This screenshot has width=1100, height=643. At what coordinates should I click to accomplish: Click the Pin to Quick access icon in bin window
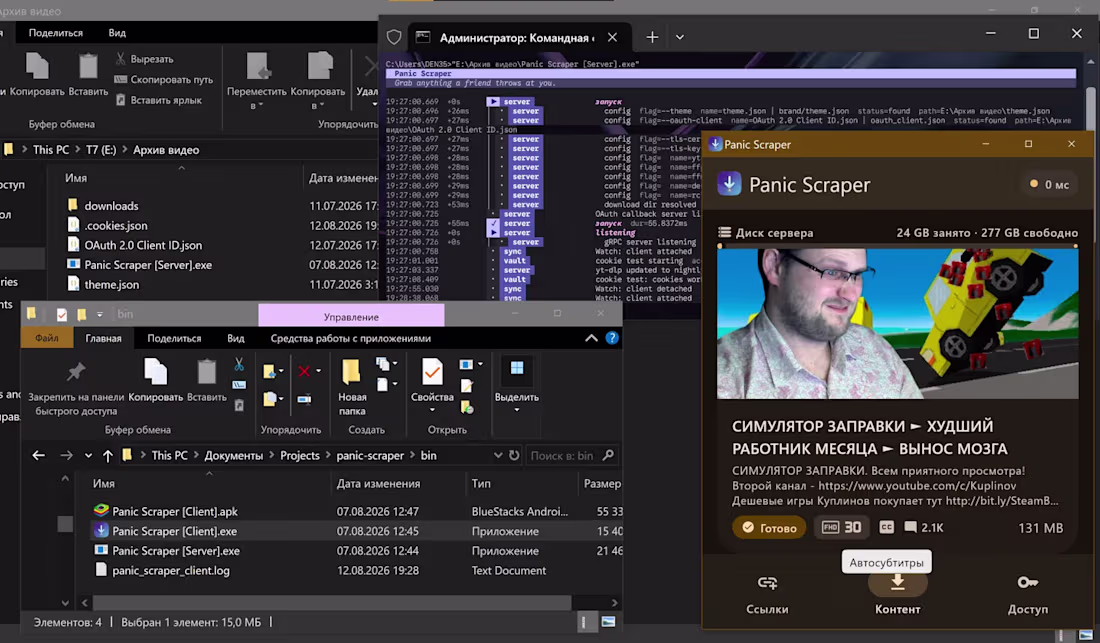(76, 372)
